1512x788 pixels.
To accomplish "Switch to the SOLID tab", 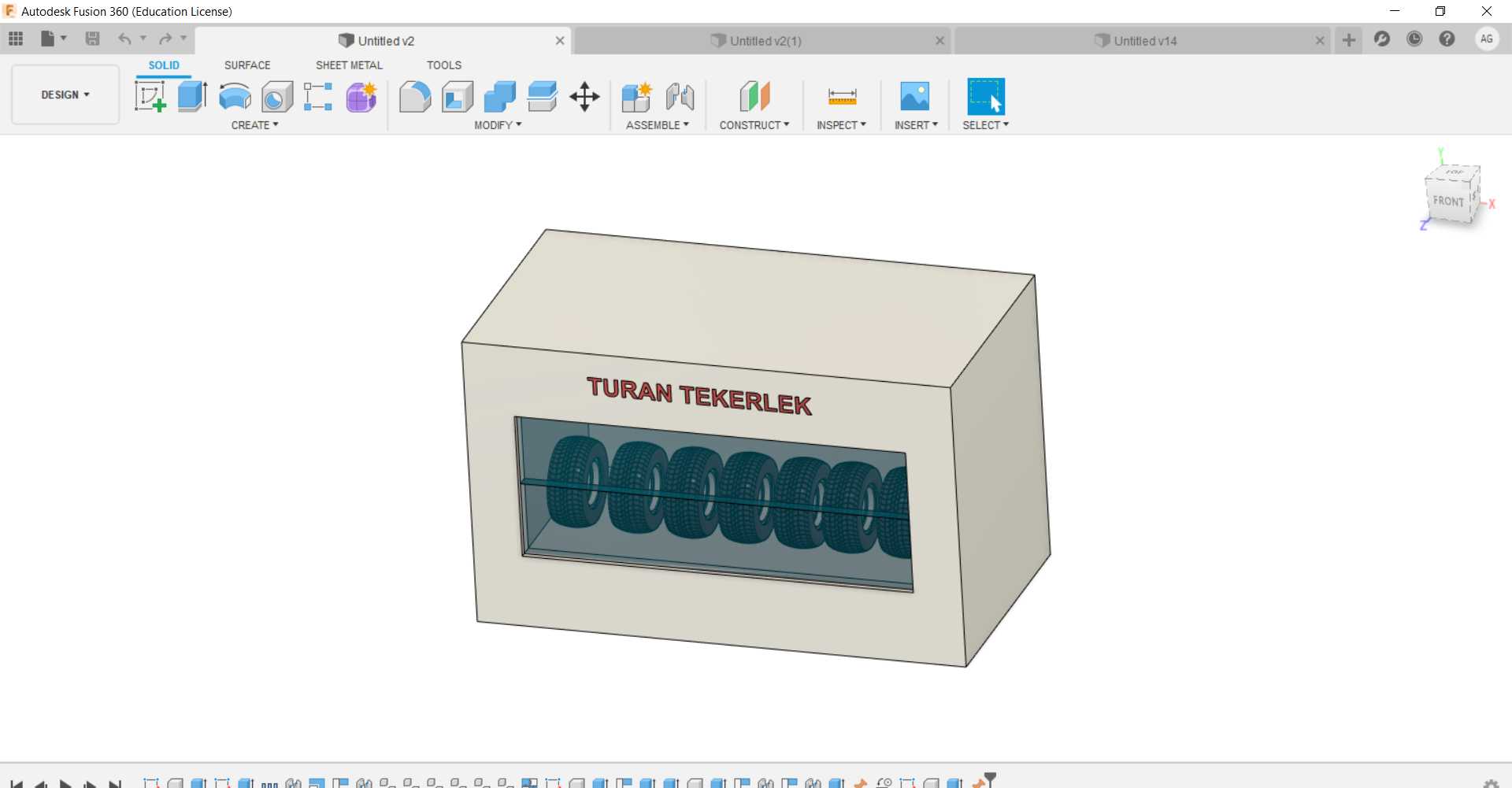I will point(164,65).
